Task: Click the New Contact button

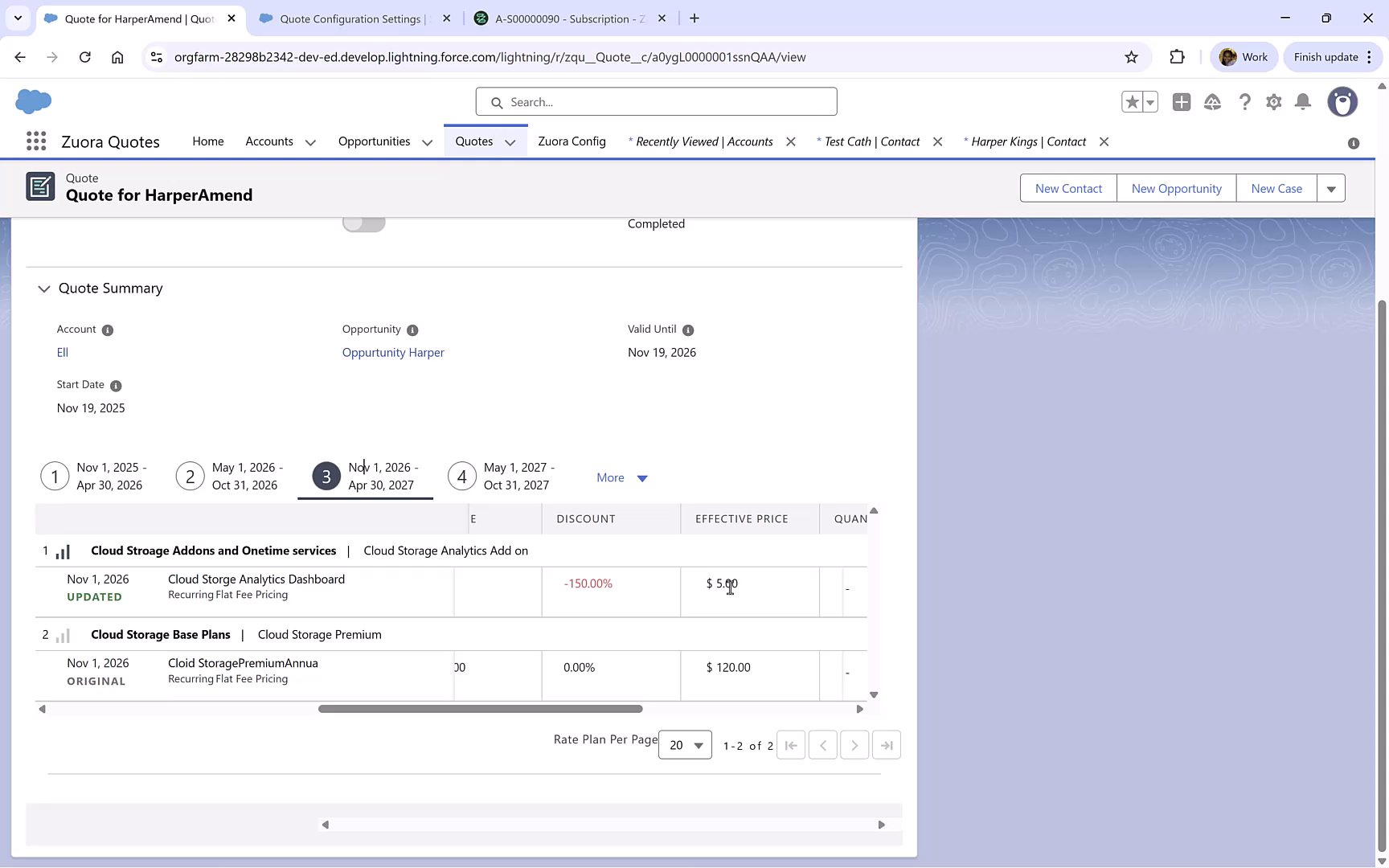Action: pos(1067,188)
